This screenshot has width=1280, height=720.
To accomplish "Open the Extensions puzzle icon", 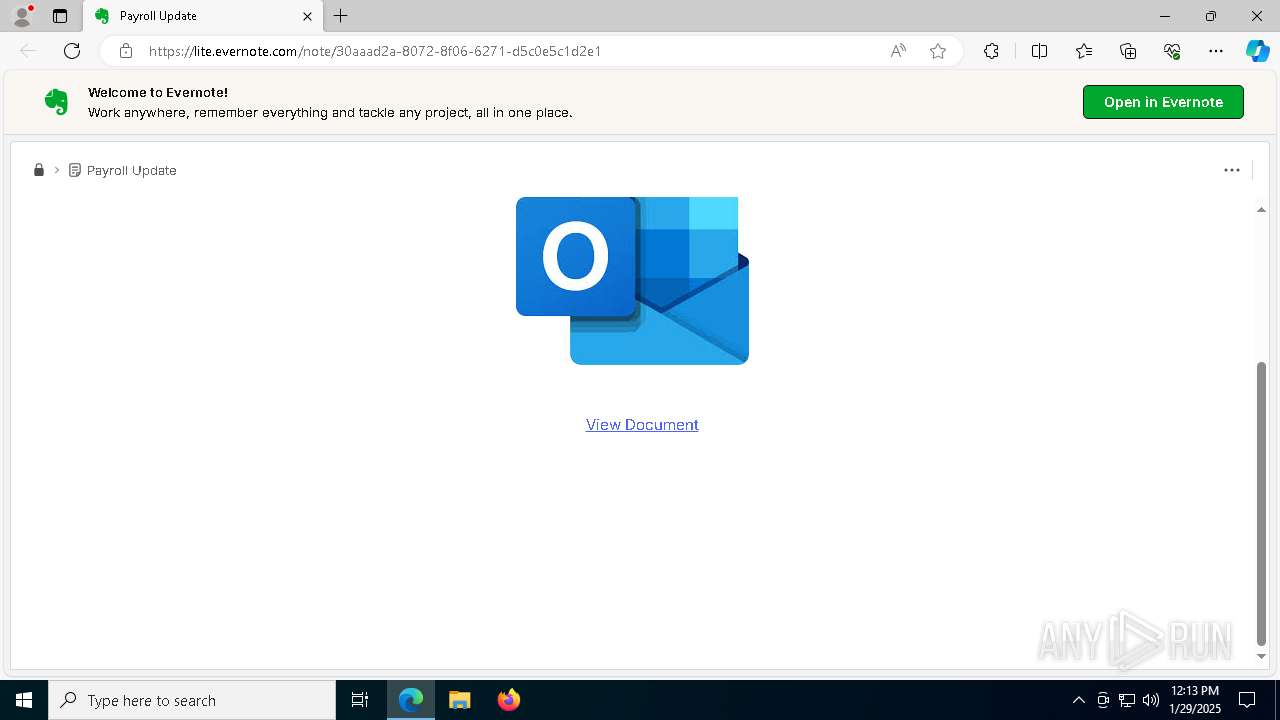I will tap(991, 51).
